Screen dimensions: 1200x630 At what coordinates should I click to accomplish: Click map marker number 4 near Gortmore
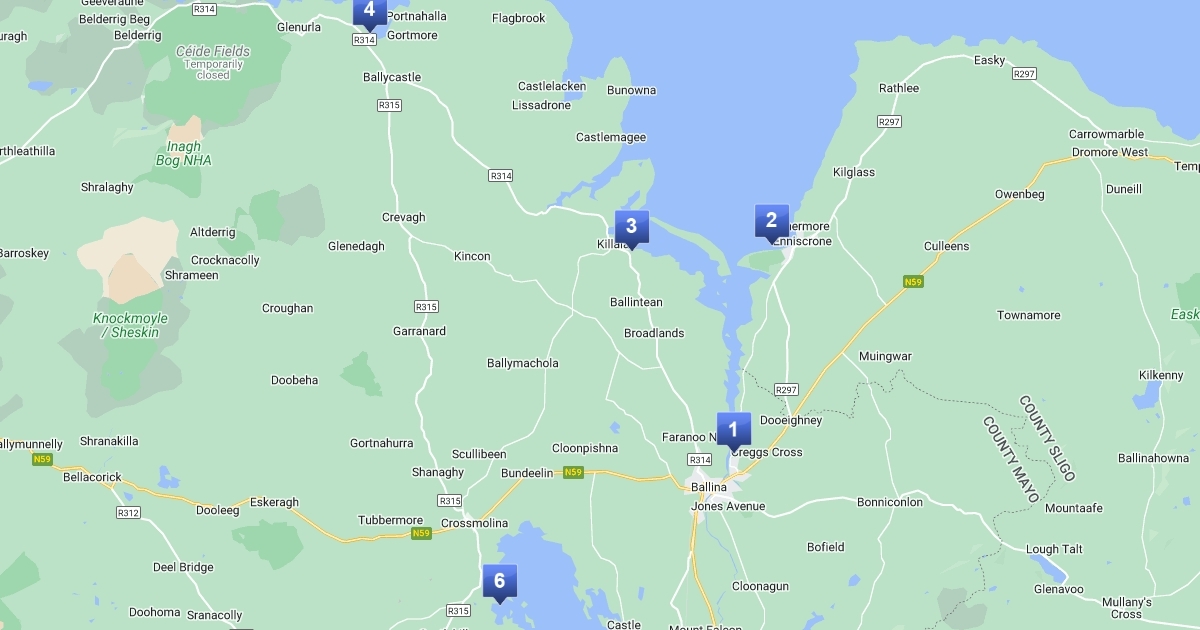370,13
